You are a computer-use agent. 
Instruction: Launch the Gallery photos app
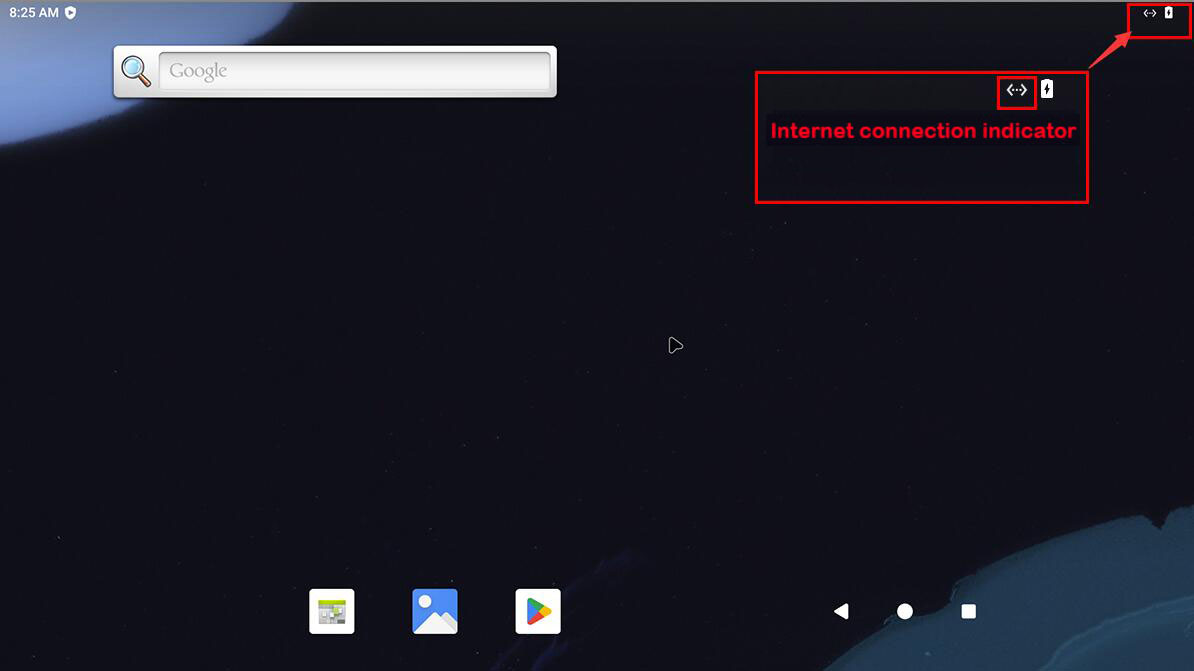tap(435, 611)
